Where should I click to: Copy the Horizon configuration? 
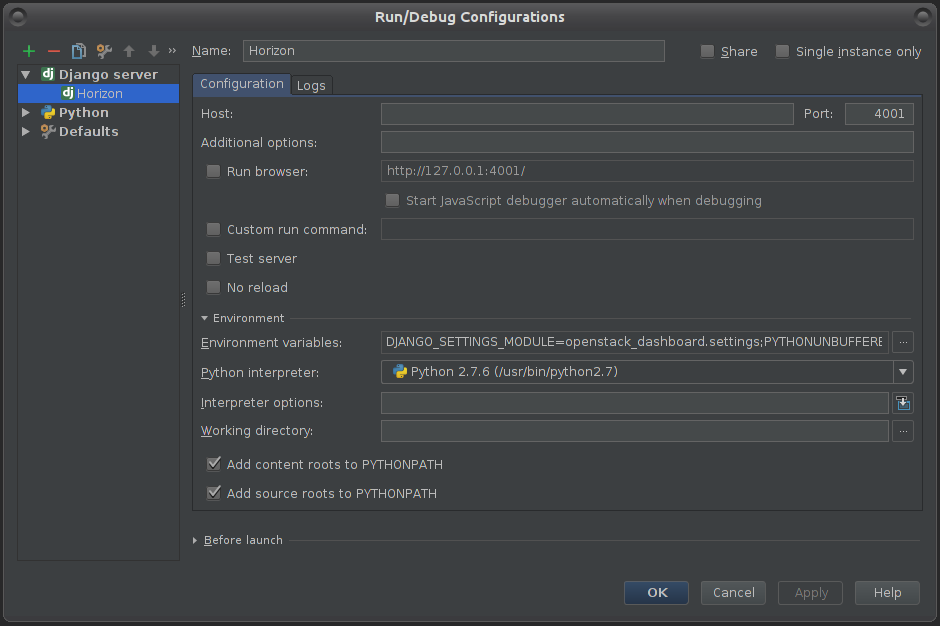pyautogui.click(x=78, y=51)
